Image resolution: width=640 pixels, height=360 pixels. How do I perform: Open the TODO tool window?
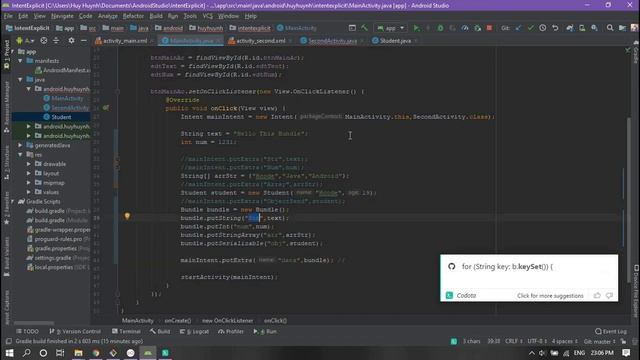(27, 331)
